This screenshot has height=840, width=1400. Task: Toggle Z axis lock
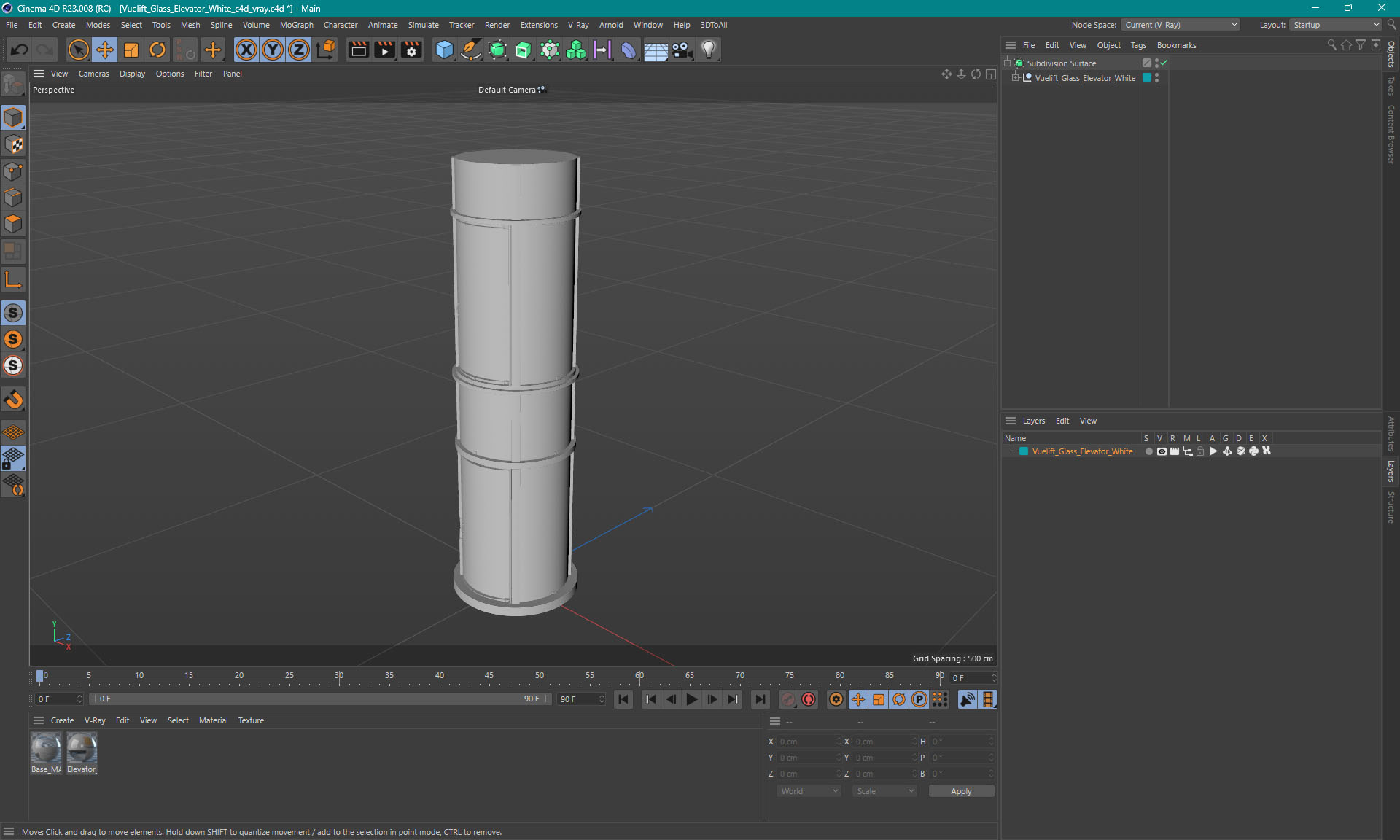point(299,50)
